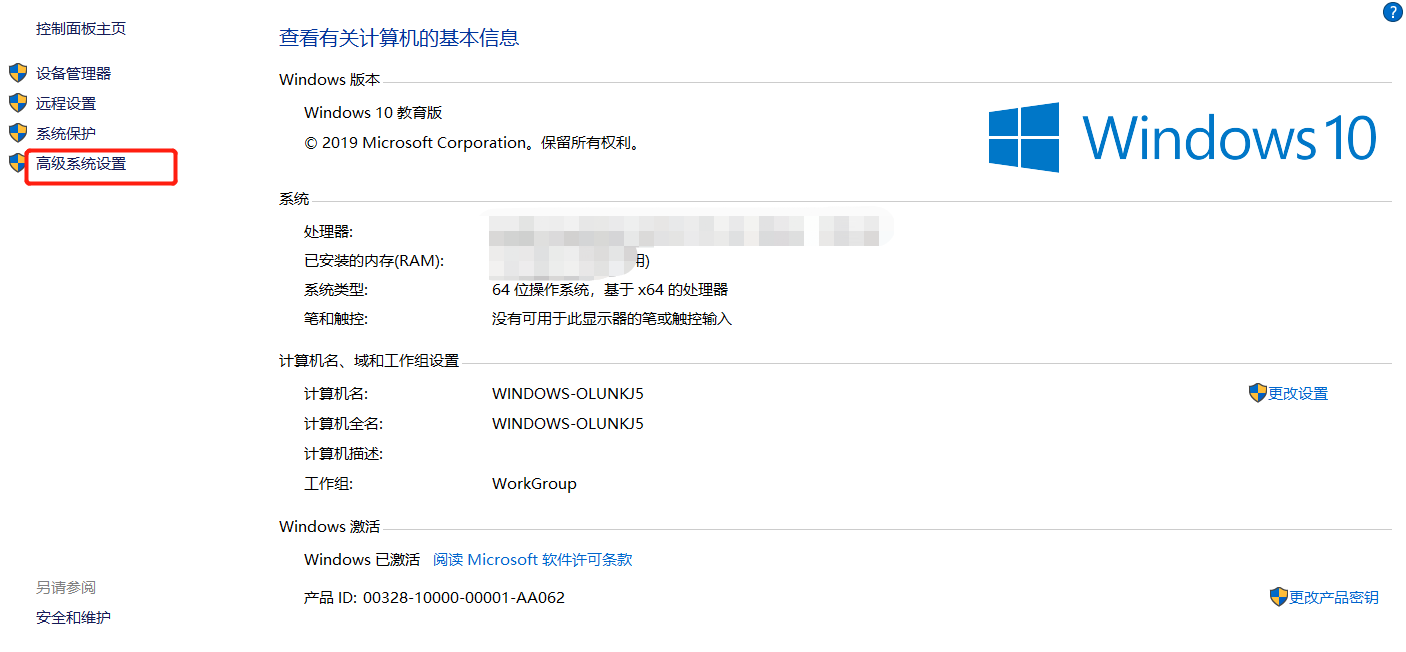Click shield icon next to 更改产品密钥
This screenshot has height=652, width=1406.
tap(1279, 597)
